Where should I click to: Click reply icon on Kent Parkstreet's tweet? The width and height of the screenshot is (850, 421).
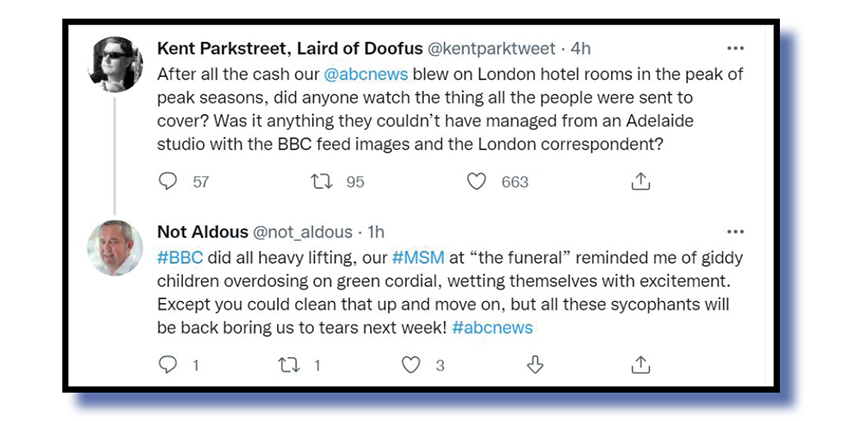coord(168,181)
